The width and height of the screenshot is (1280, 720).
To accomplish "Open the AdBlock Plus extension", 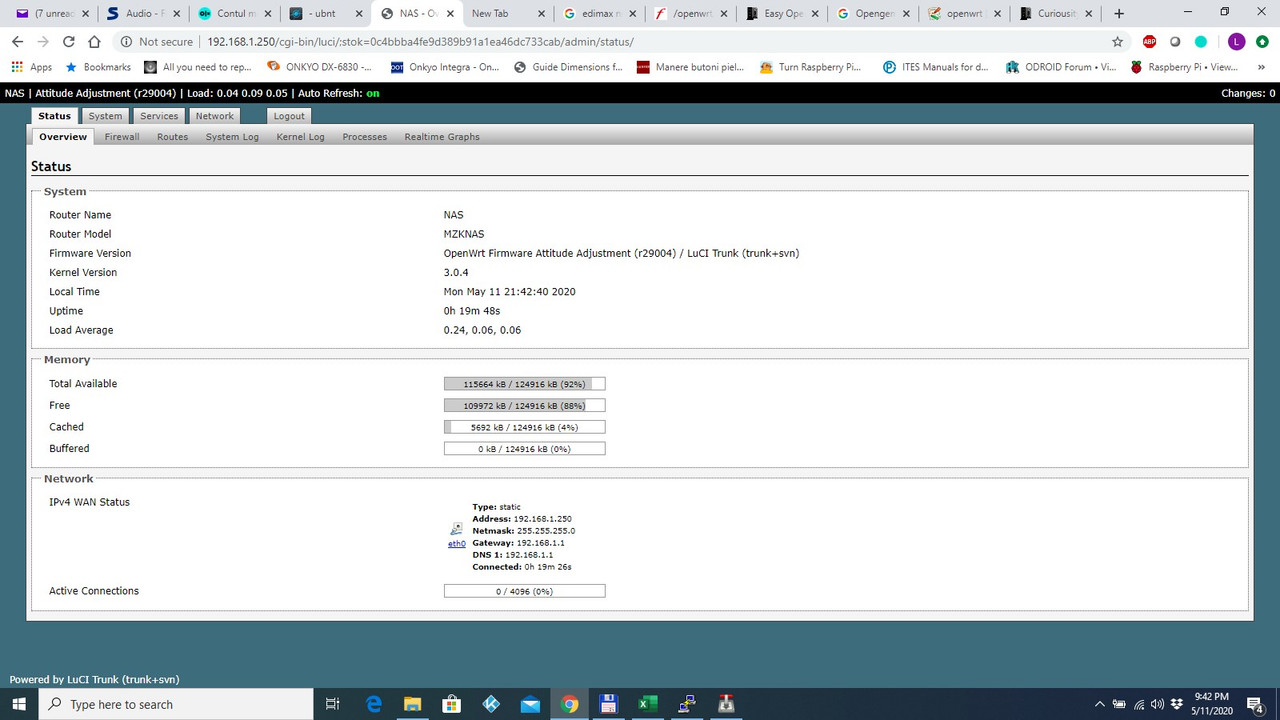I will [x=1149, y=42].
